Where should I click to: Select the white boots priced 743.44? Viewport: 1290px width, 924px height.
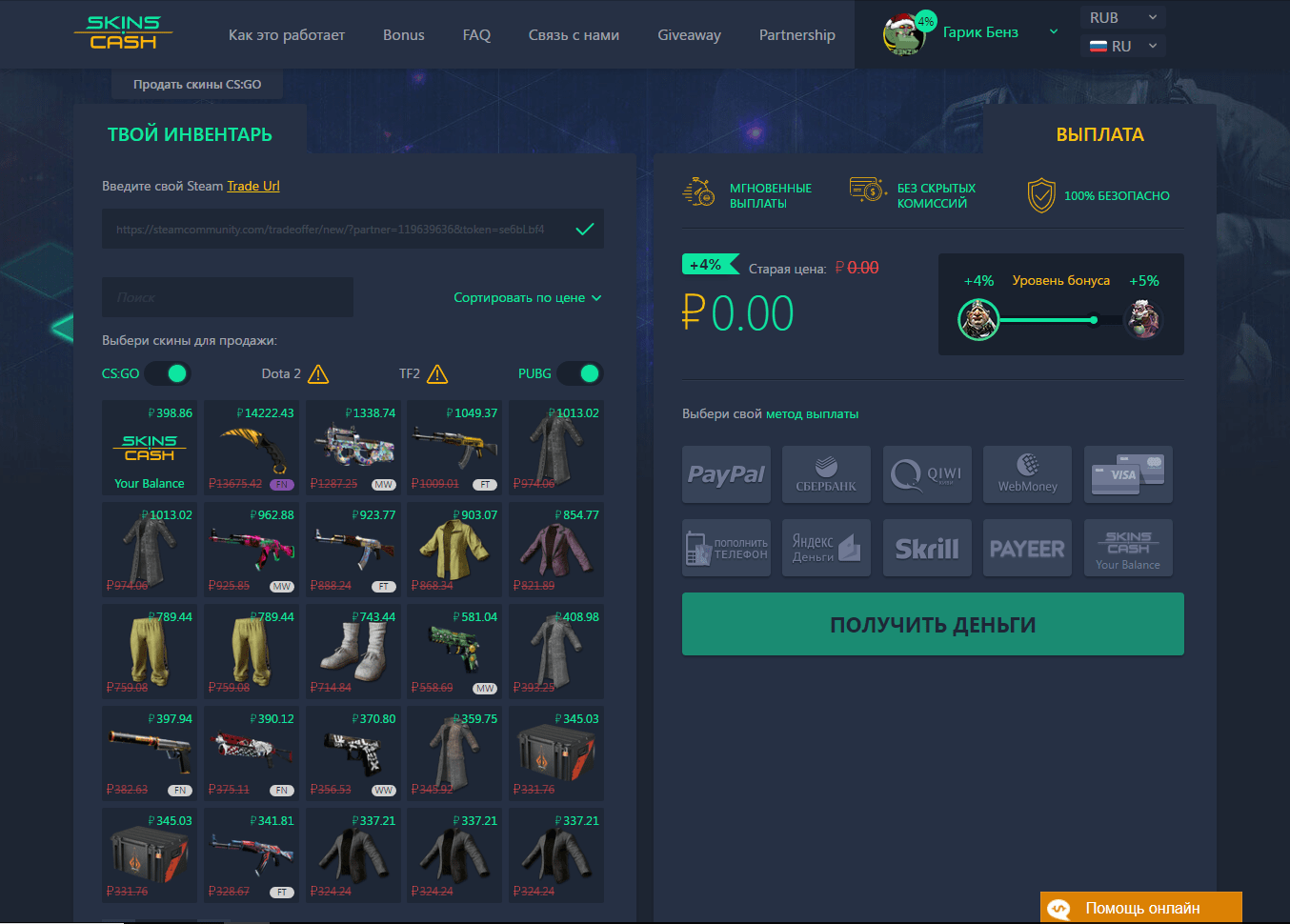353,652
